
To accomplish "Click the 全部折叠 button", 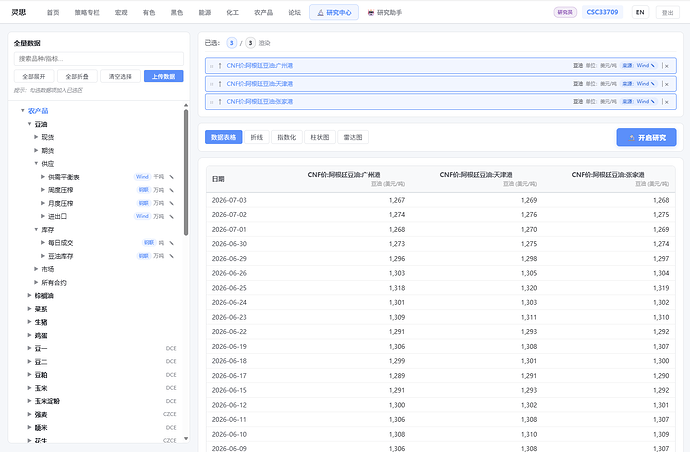I will point(77,76).
